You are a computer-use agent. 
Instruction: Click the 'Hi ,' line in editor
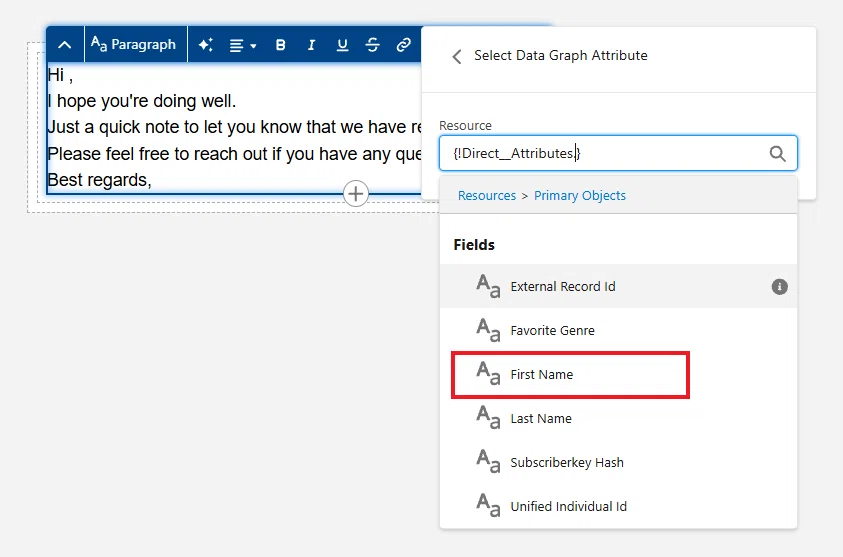click(x=60, y=75)
